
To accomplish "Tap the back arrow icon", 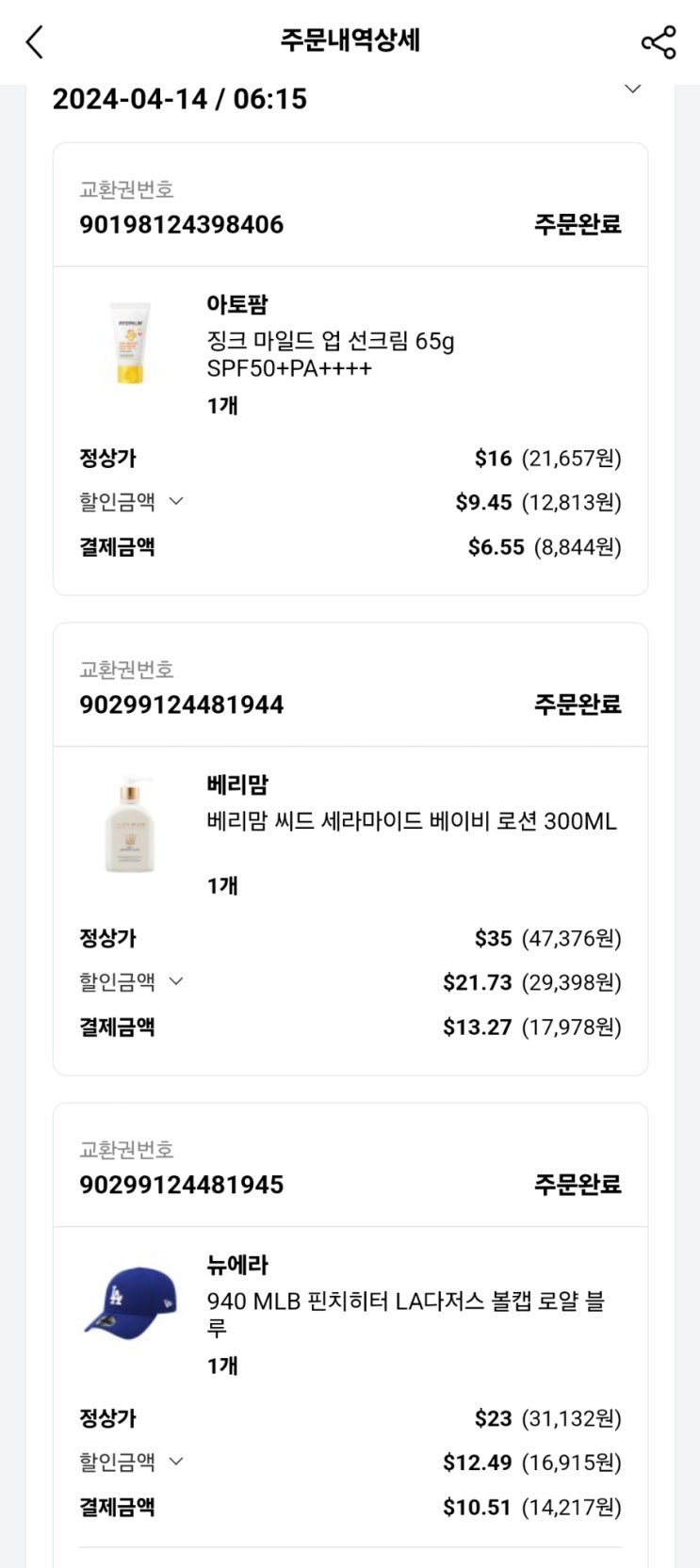I will click(x=35, y=42).
